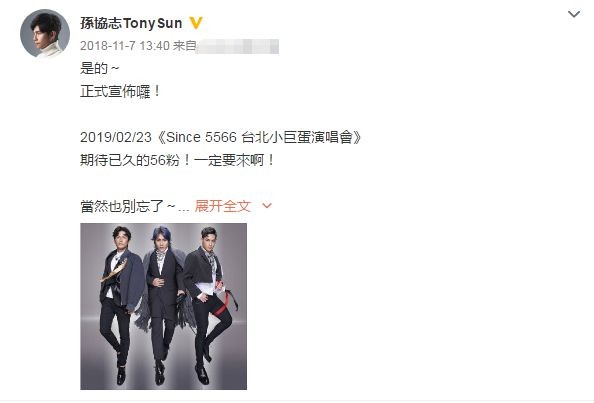594x403 pixels.
Task: Click the orange chevron beside 展开全文
Action: [267, 206]
